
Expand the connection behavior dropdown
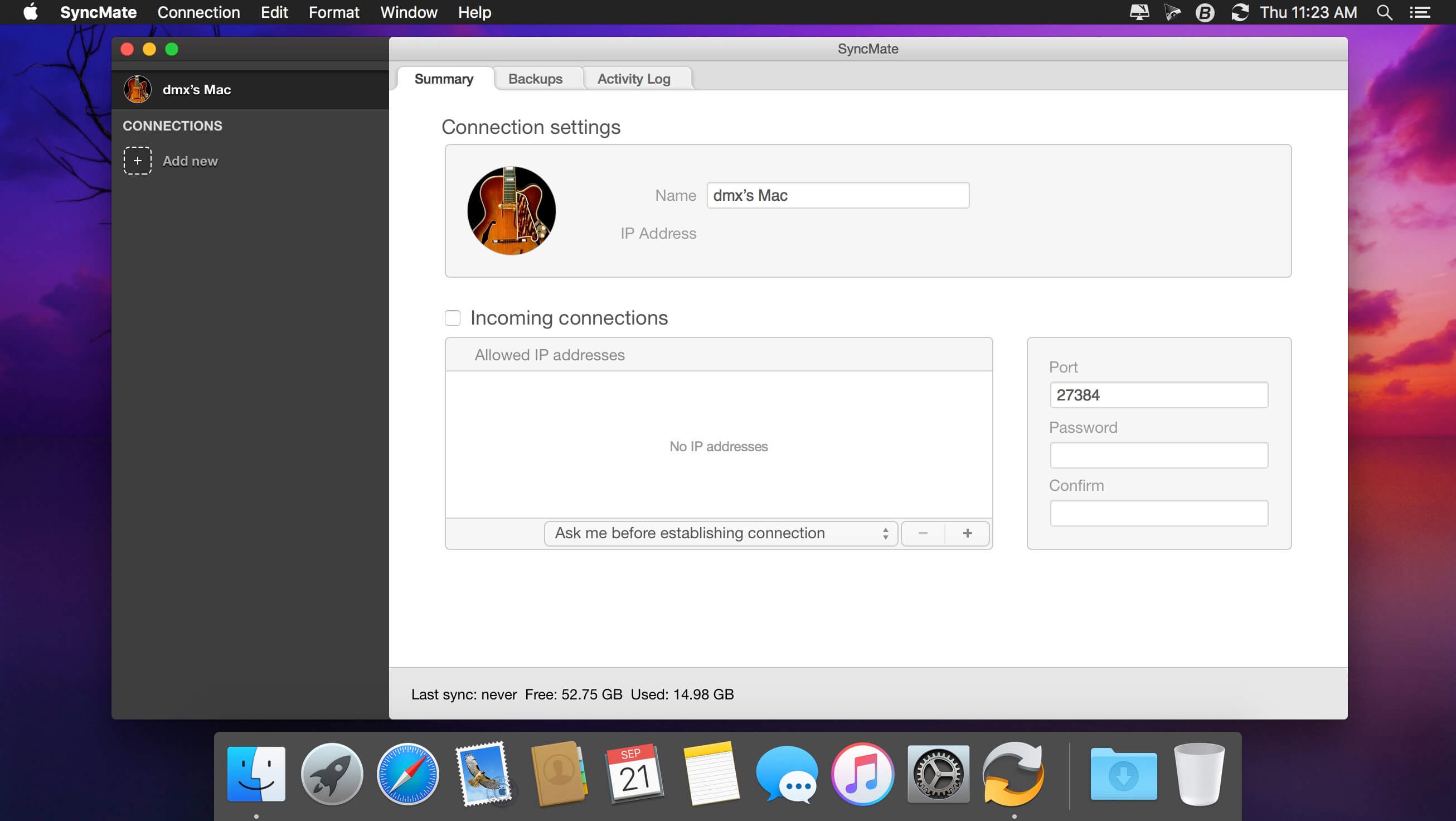[x=719, y=532]
